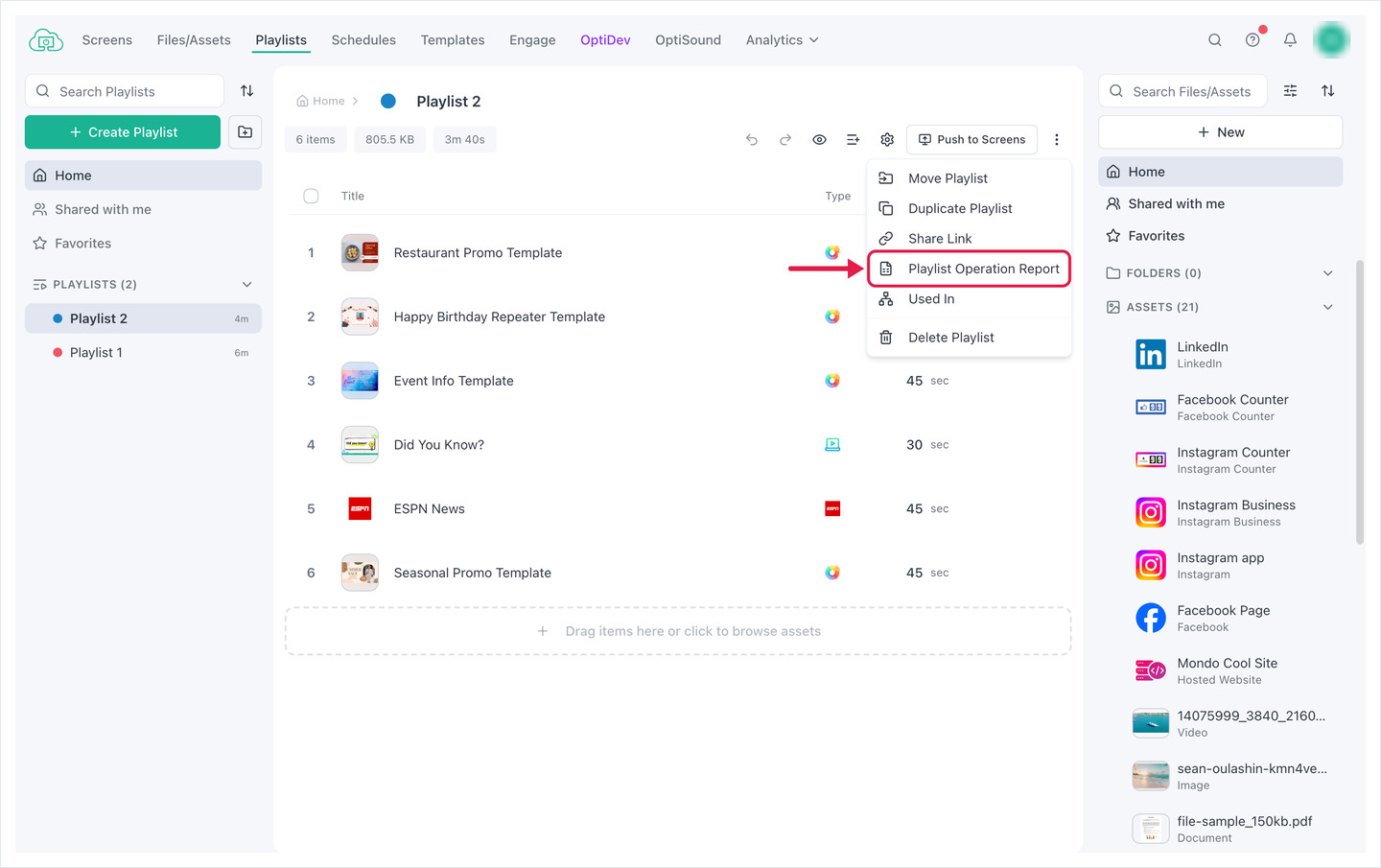Open the user profile avatar
Viewport: 1381px width, 868px height.
[x=1331, y=40]
